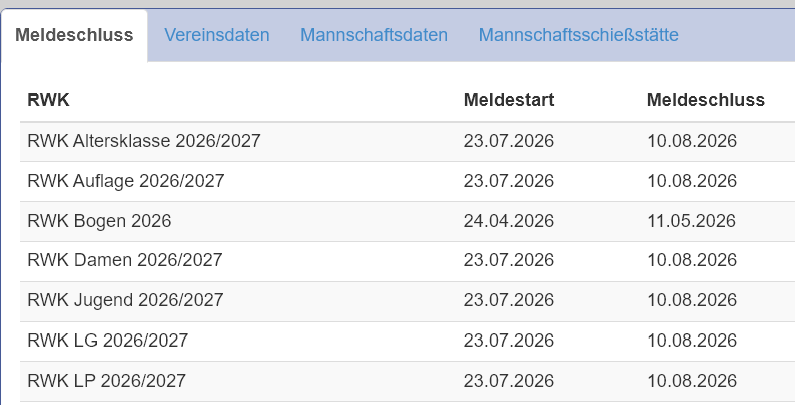The width and height of the screenshot is (795, 405).
Task: Switch to the Vereinsdaten tab
Action: 216,35
